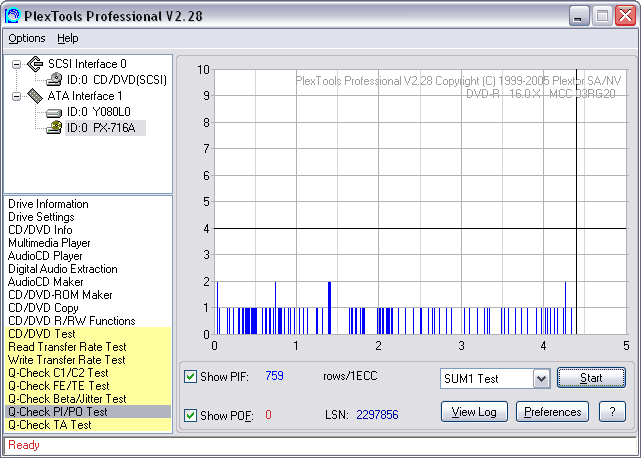Select Write Transfer Rate Test
Viewport: 641px width, 458px height.
coord(88,360)
